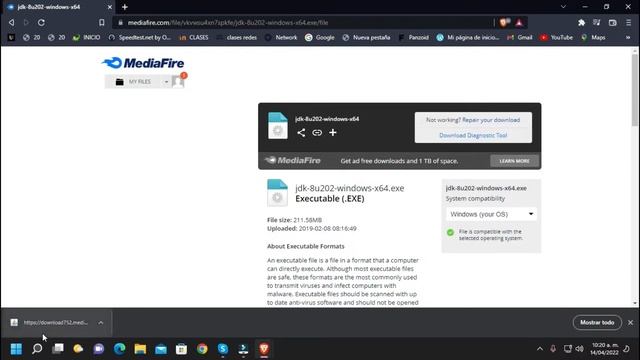Image resolution: width=640 pixels, height=360 pixels.
Task: Open Microsoft Edge from the taskbar
Action: 120,349
